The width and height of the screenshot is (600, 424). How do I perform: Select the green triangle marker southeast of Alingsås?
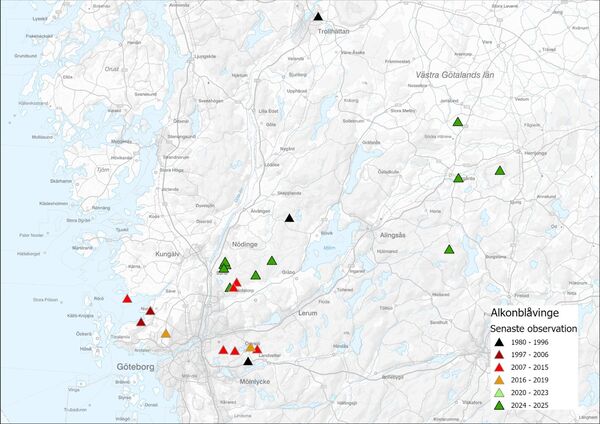pos(450,249)
